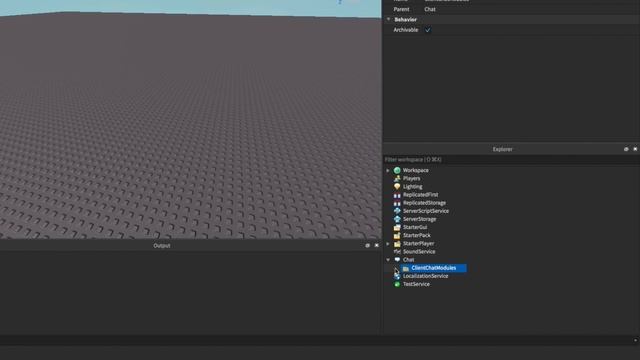Select ClientChatModules in Explorer
This screenshot has width=640, height=360.
[433, 268]
